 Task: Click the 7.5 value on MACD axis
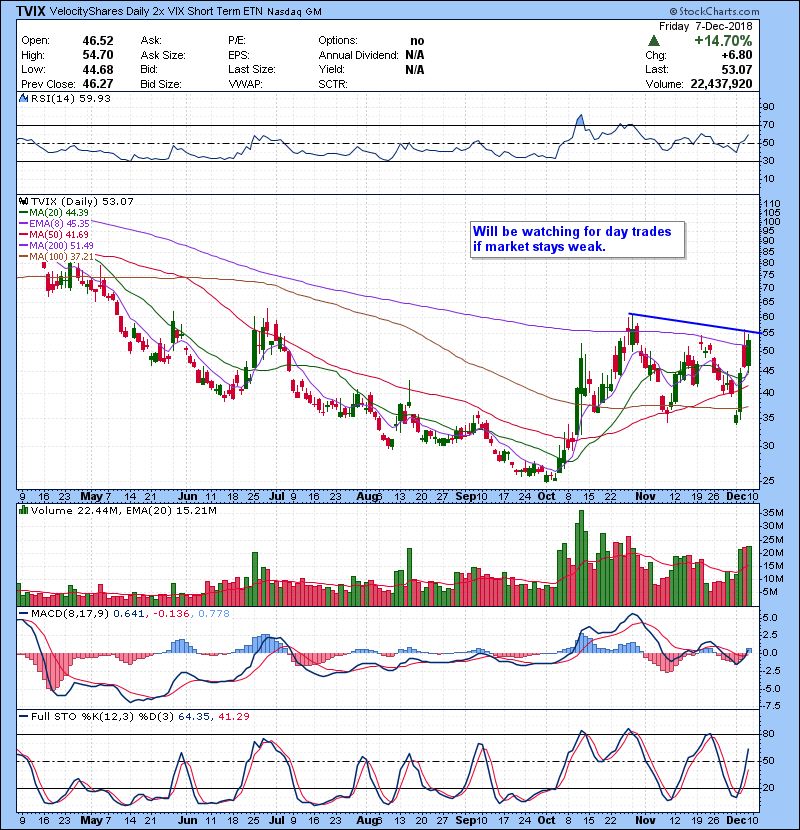click(771, 706)
